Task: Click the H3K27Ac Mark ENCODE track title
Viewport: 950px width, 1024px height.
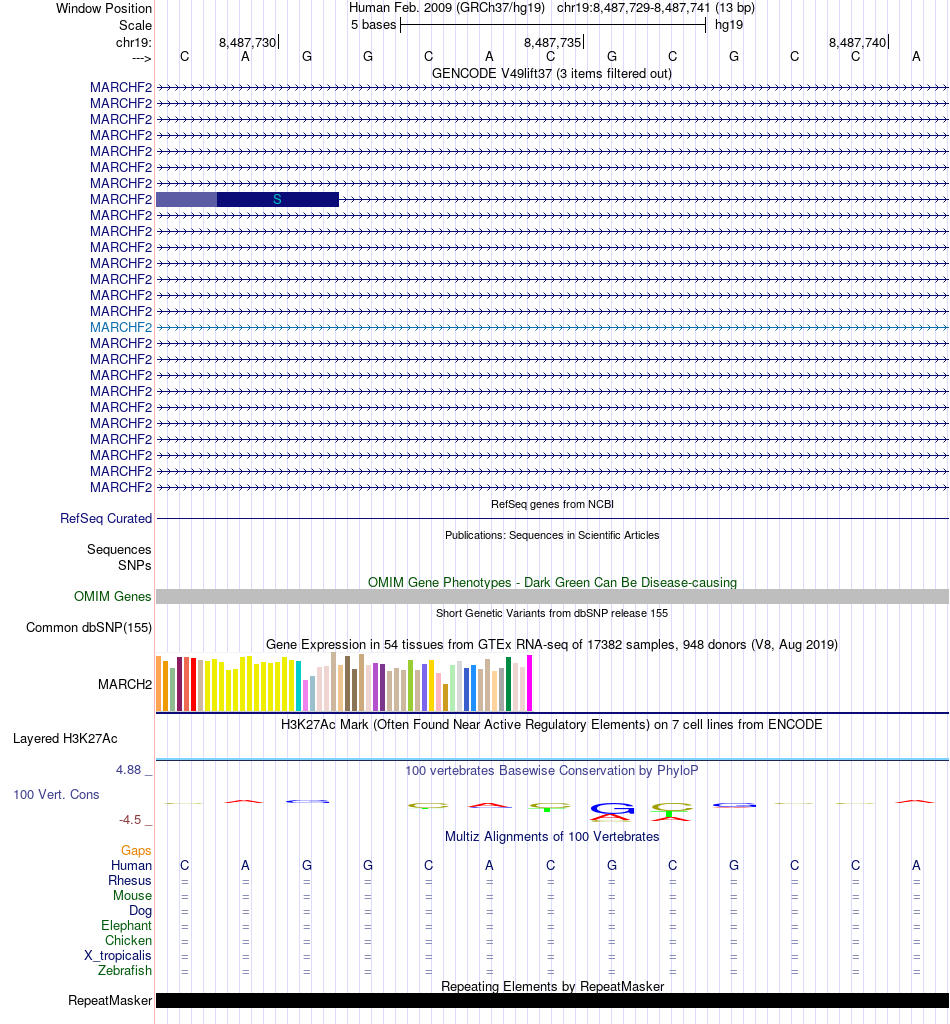Action: point(552,724)
